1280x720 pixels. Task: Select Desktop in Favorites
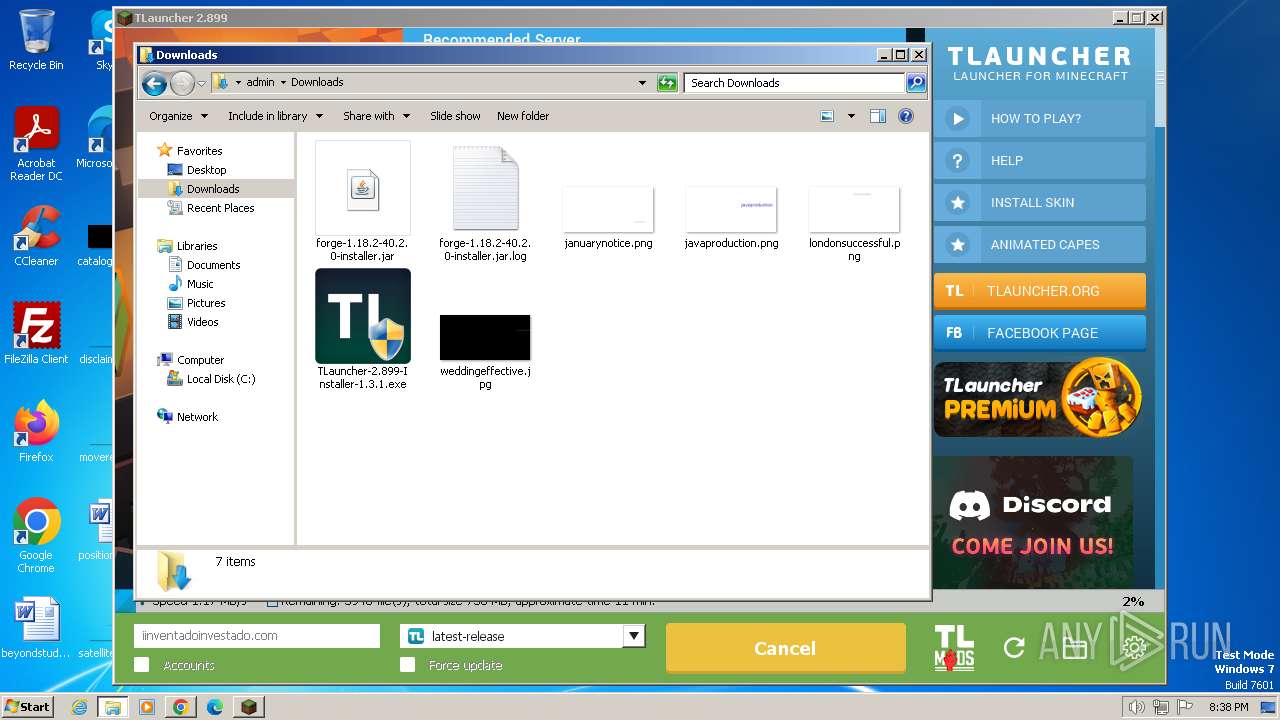[x=206, y=170]
